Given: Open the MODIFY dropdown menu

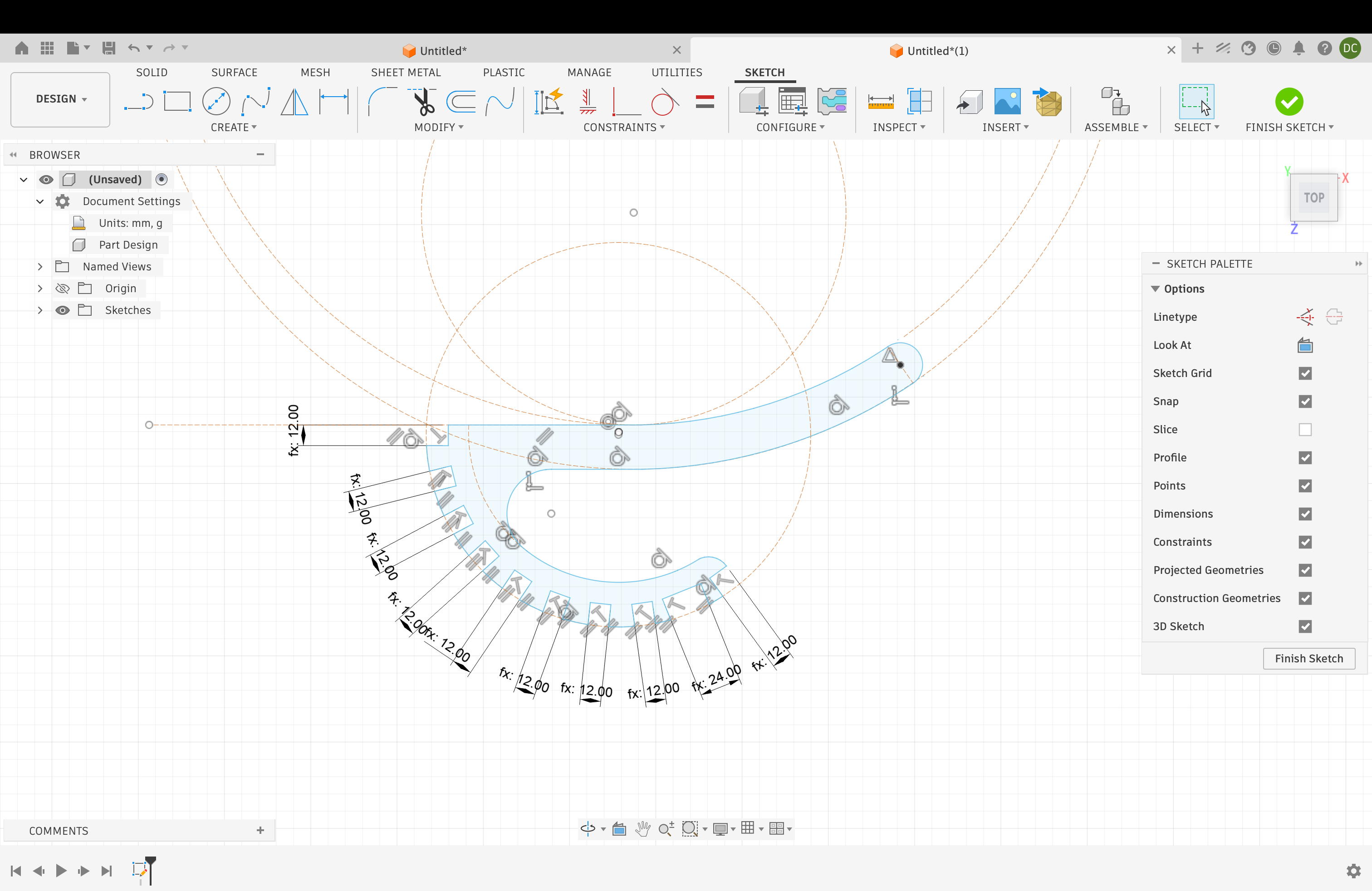Looking at the screenshot, I should [x=439, y=127].
